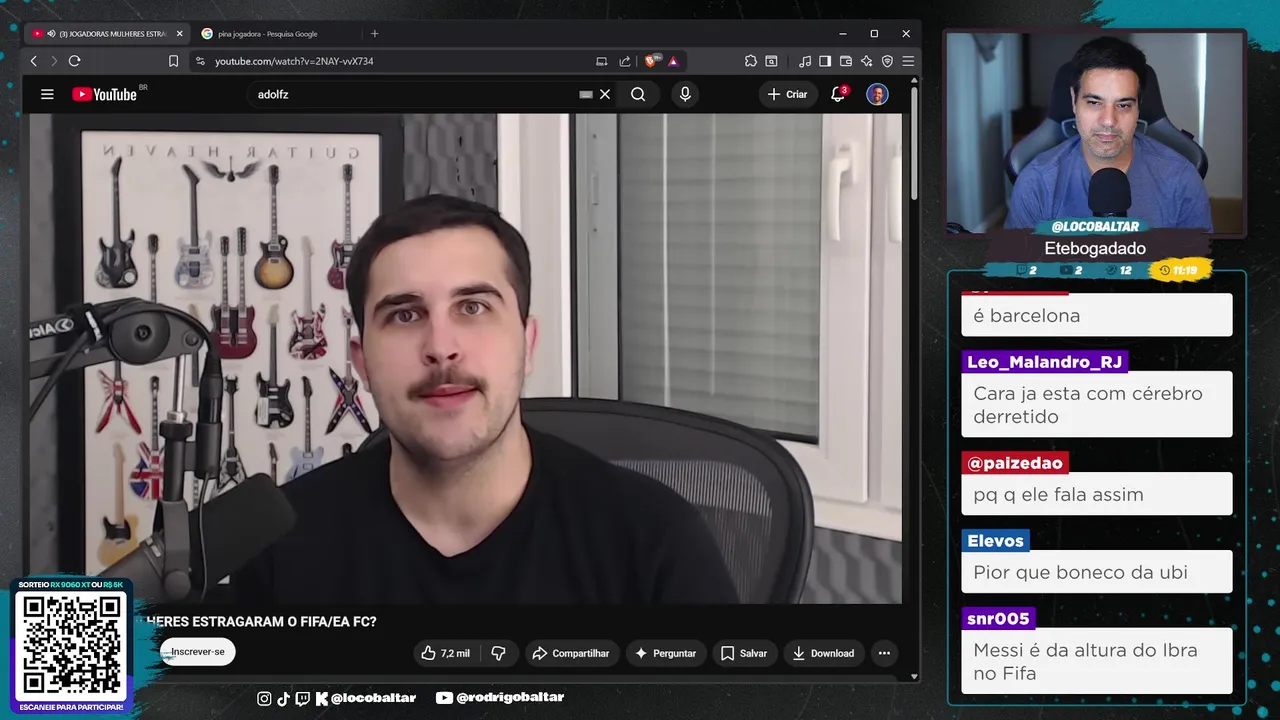Screen dimensions: 1280x720
Task: Click the Download button
Action: (x=823, y=653)
